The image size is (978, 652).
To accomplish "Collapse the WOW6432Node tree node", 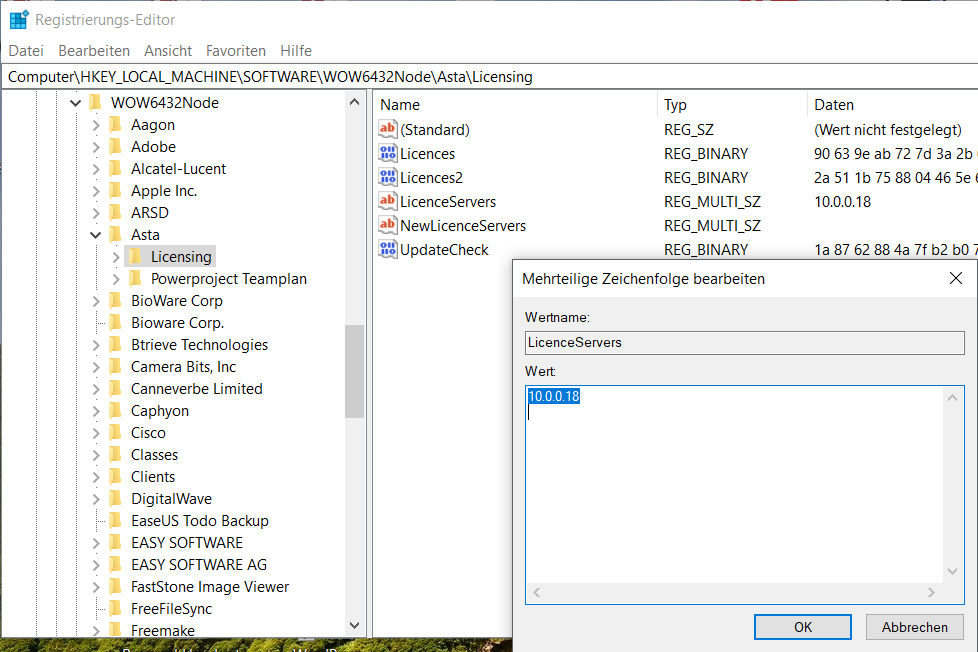I will [76, 103].
